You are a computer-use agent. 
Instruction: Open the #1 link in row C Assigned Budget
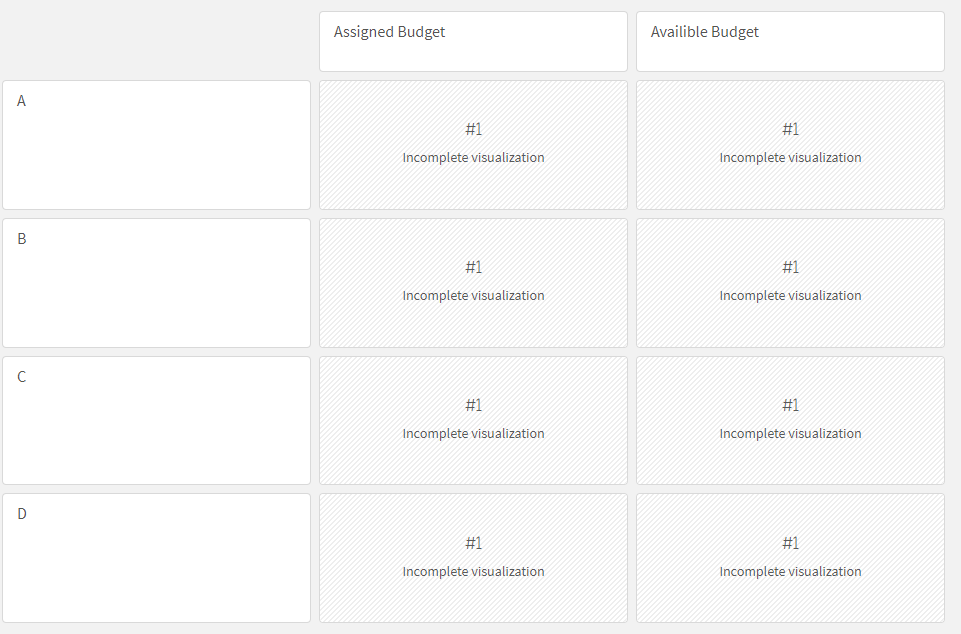(x=473, y=404)
